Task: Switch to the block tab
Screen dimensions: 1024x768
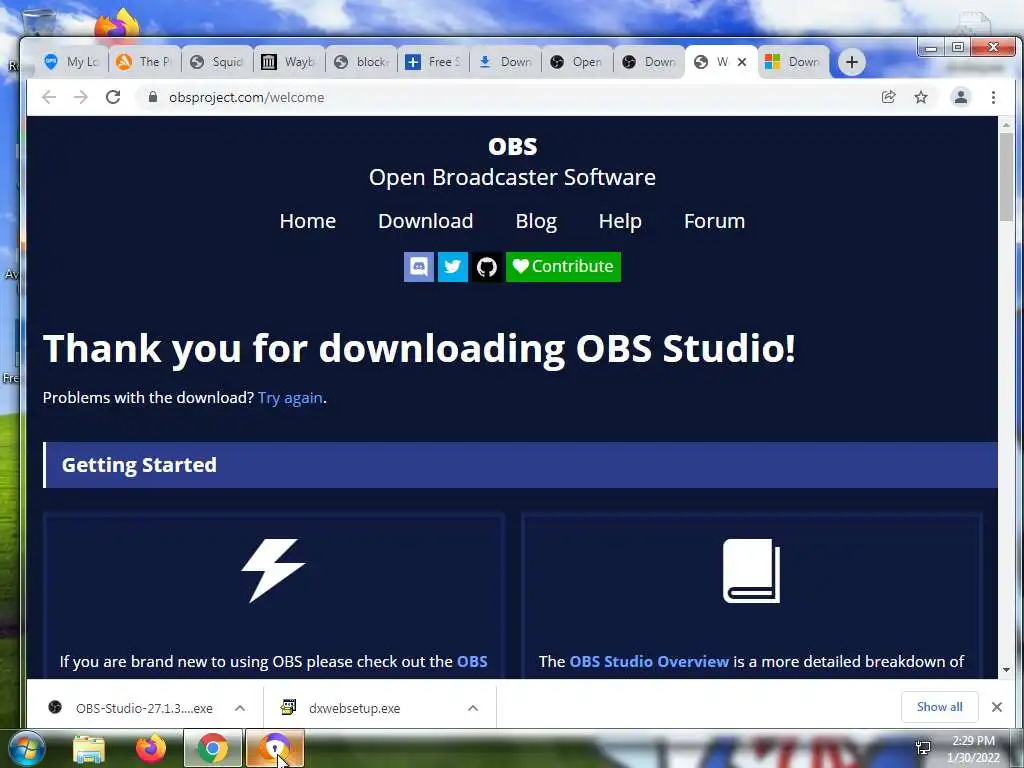Action: [360, 62]
